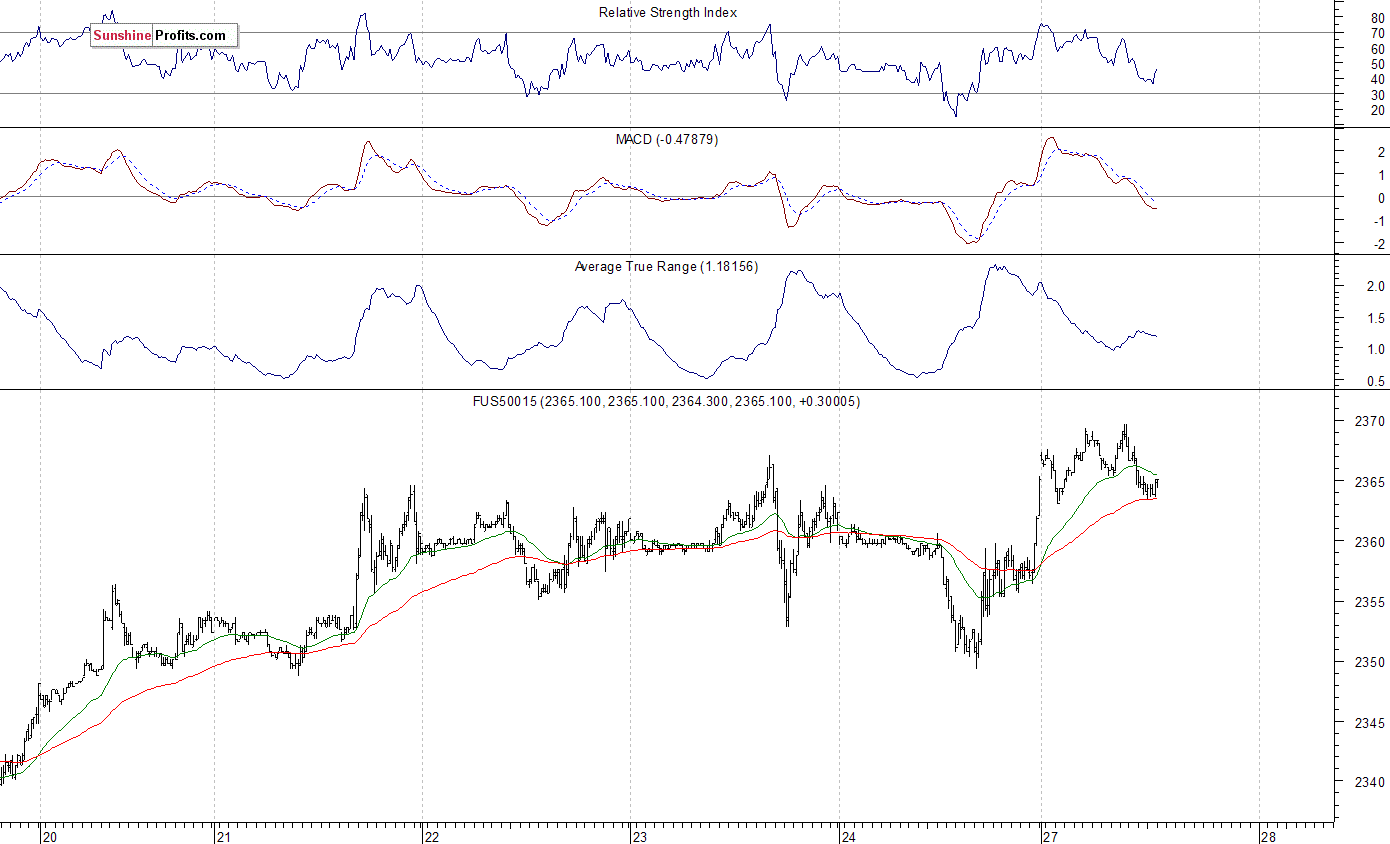Click the RSI 70 level label
The height and width of the screenshot is (844, 1390).
pos(1377,33)
